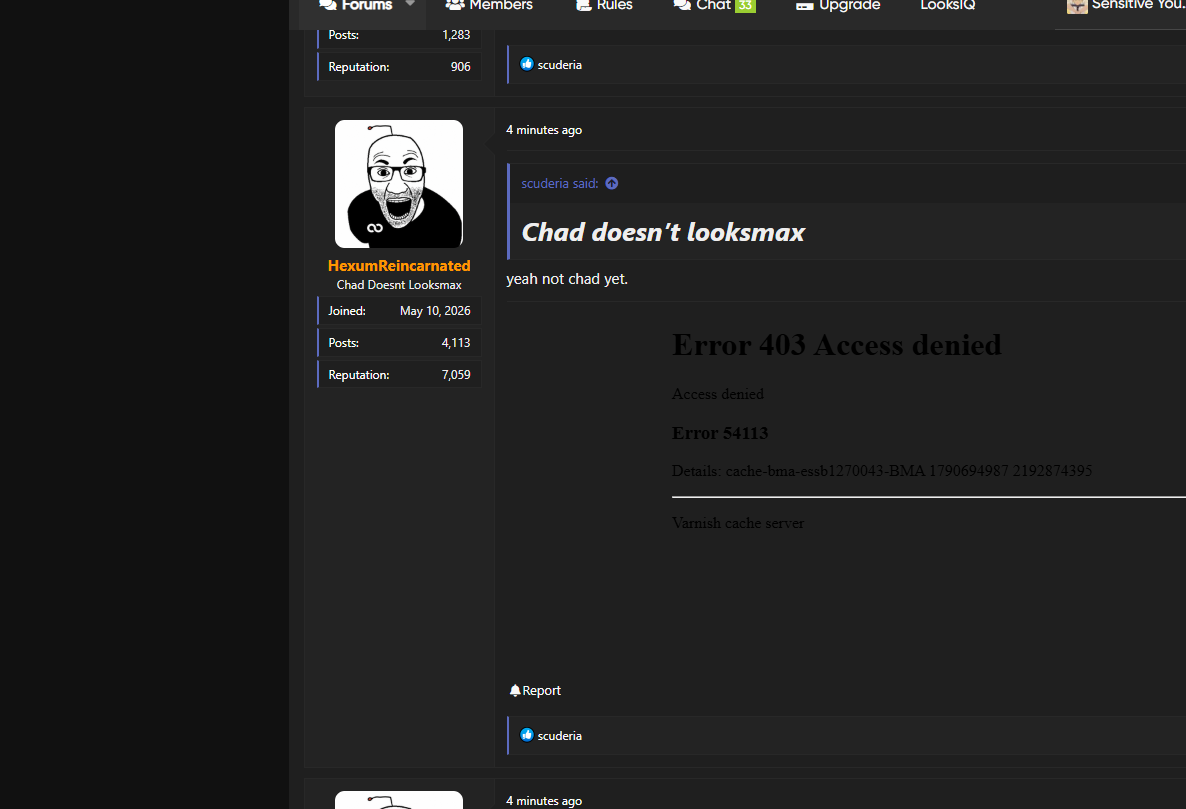Jump to quoted post via arrow icon
This screenshot has height=809, width=1186.
[612, 184]
